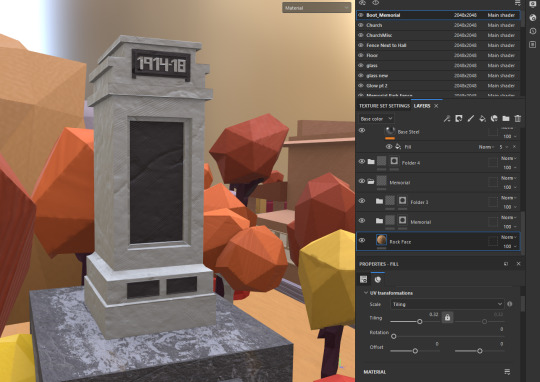Remove the Fill effect with its X
The image size is (540, 382).
[514, 147]
